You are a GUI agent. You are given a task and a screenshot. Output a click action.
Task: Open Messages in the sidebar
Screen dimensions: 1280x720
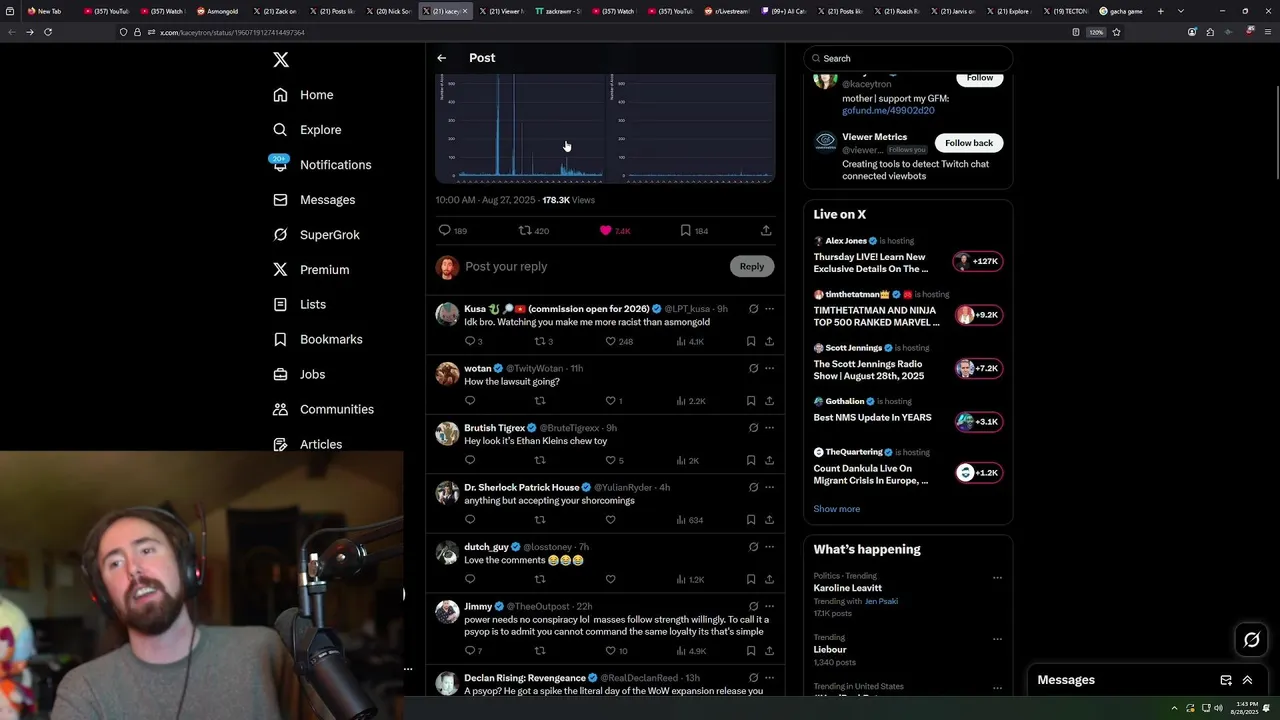(315, 200)
